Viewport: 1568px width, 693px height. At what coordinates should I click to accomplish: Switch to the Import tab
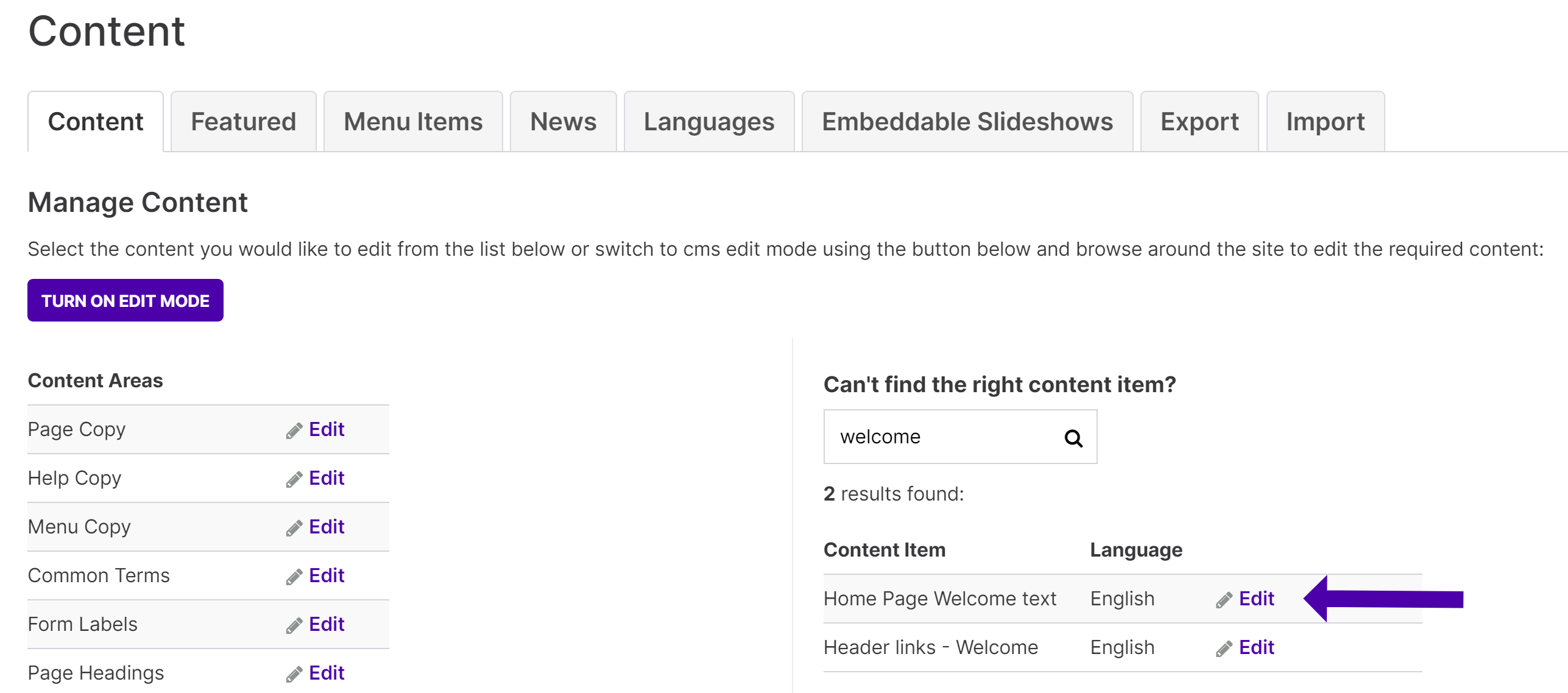(x=1326, y=122)
